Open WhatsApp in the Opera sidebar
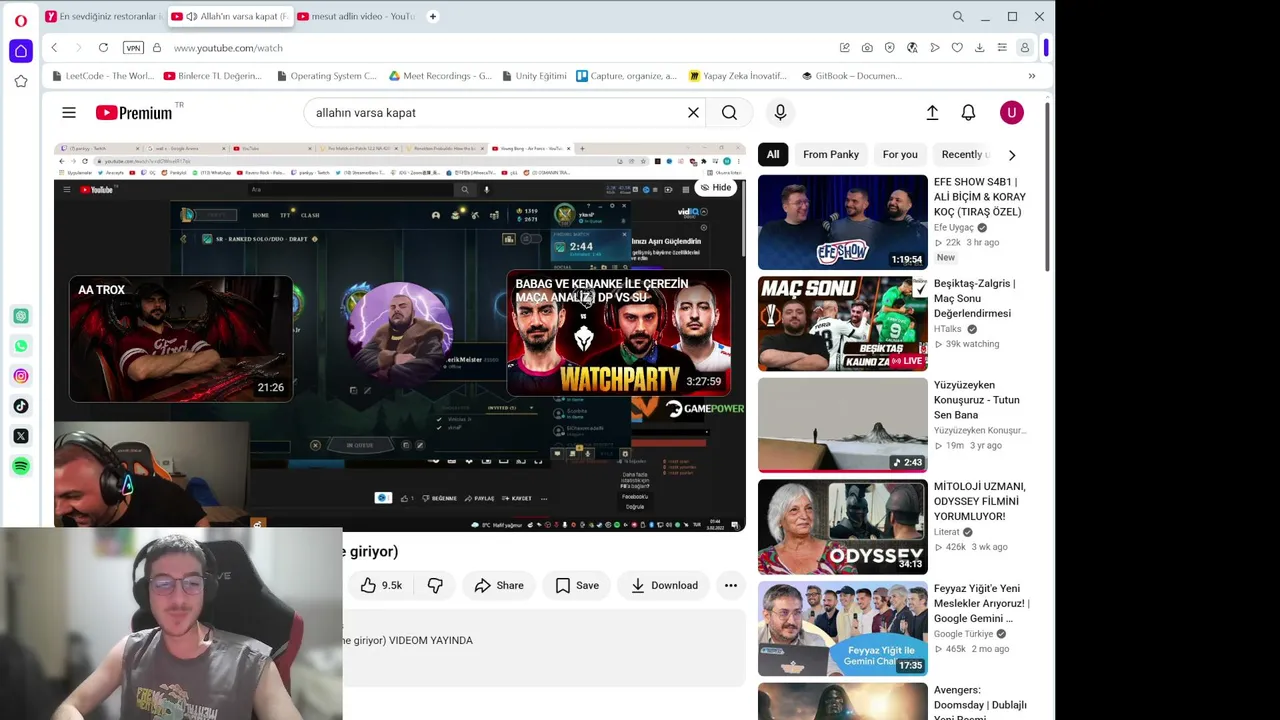Image resolution: width=1280 pixels, height=720 pixels. coord(21,346)
